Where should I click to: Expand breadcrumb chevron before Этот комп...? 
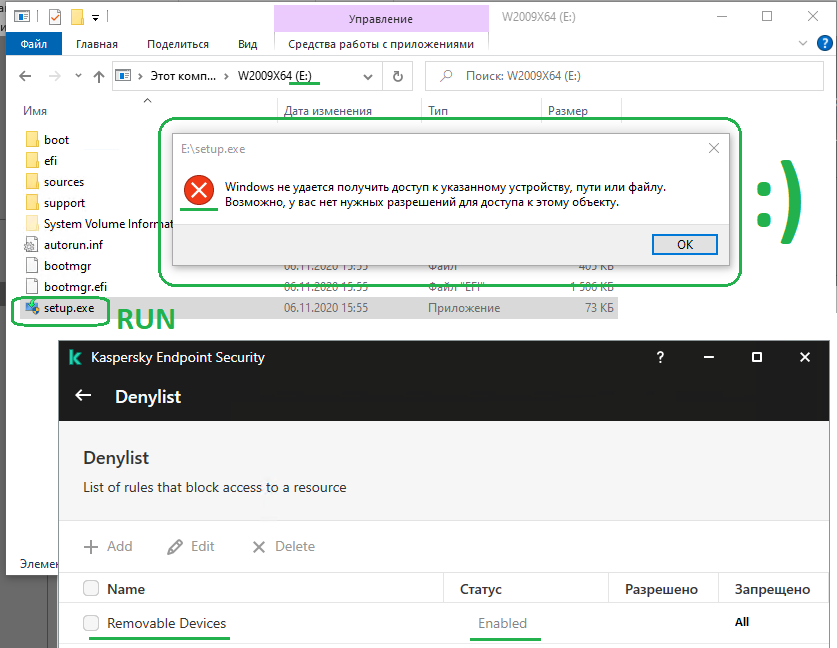(x=140, y=76)
